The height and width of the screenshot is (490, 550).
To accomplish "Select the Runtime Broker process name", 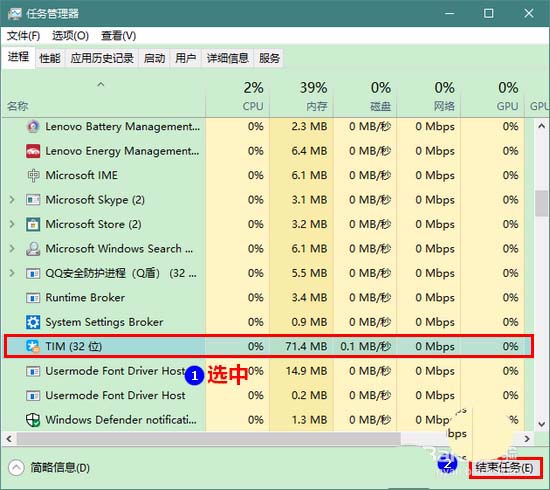I will click(85, 298).
